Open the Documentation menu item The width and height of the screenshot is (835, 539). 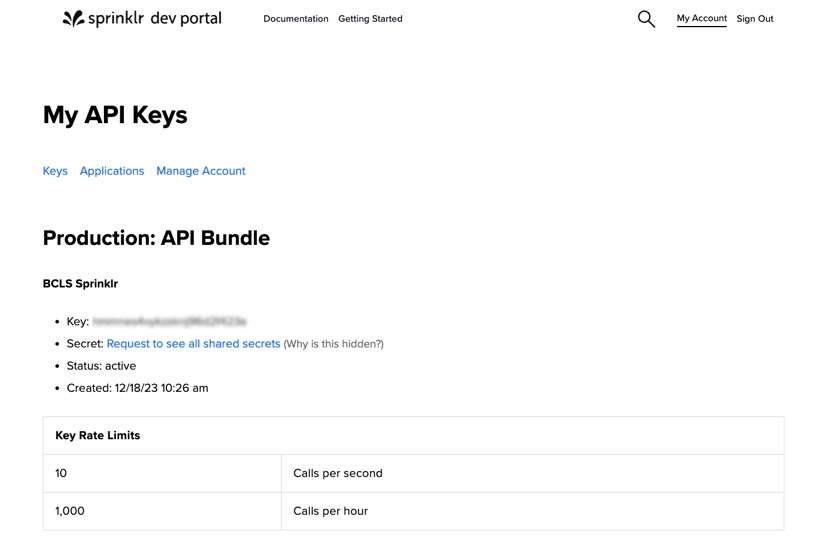pos(295,19)
